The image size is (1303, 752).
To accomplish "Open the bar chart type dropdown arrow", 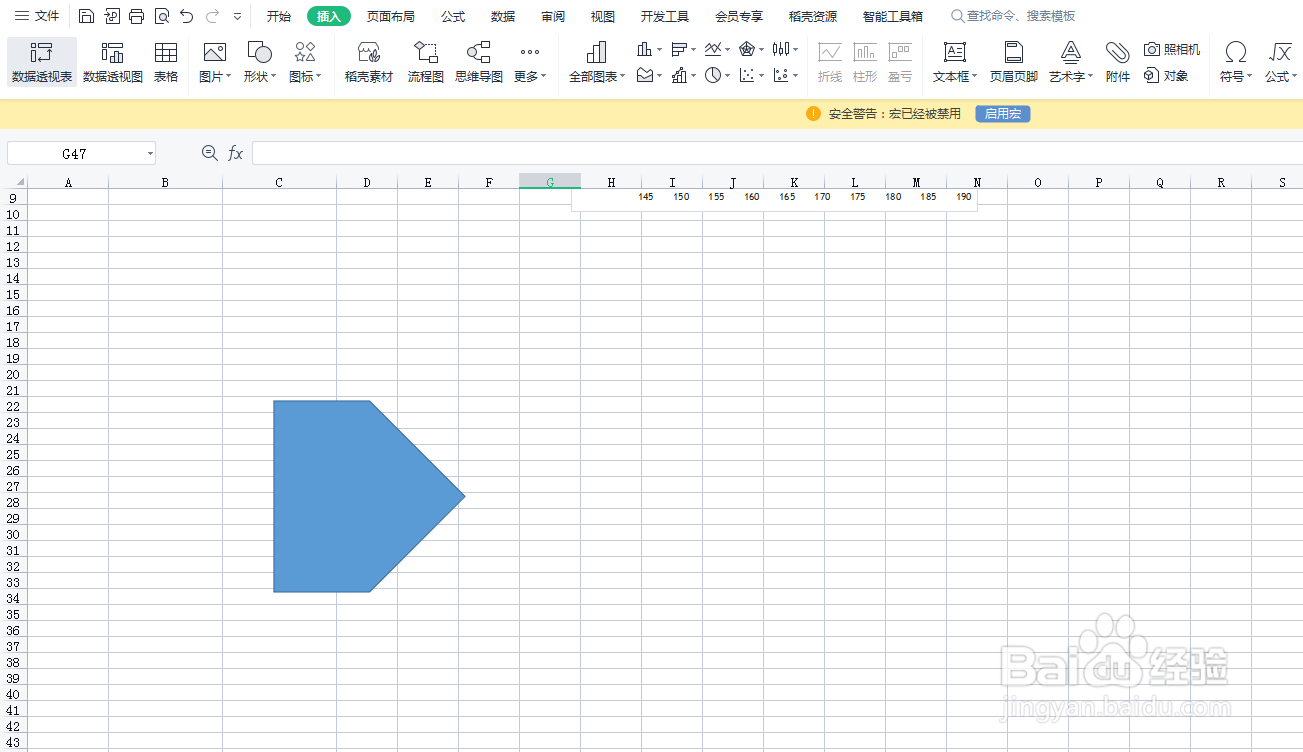I will (x=694, y=49).
